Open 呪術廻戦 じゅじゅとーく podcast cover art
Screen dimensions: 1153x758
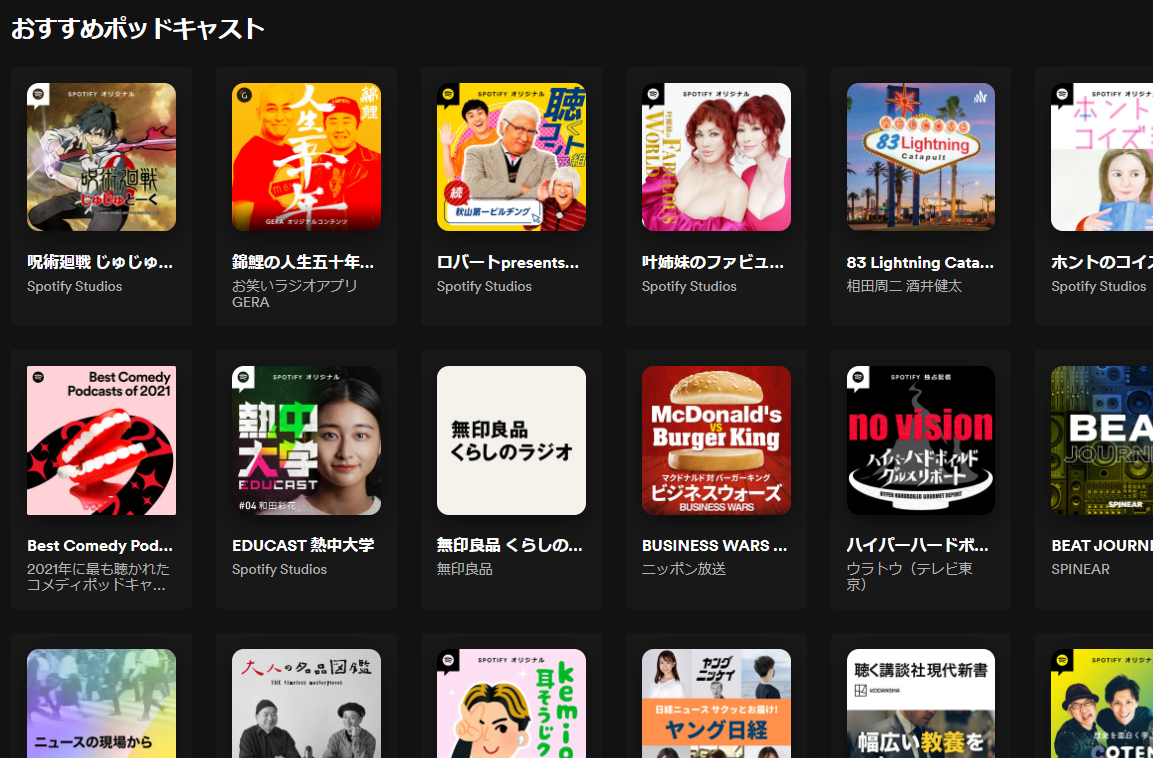click(x=101, y=157)
